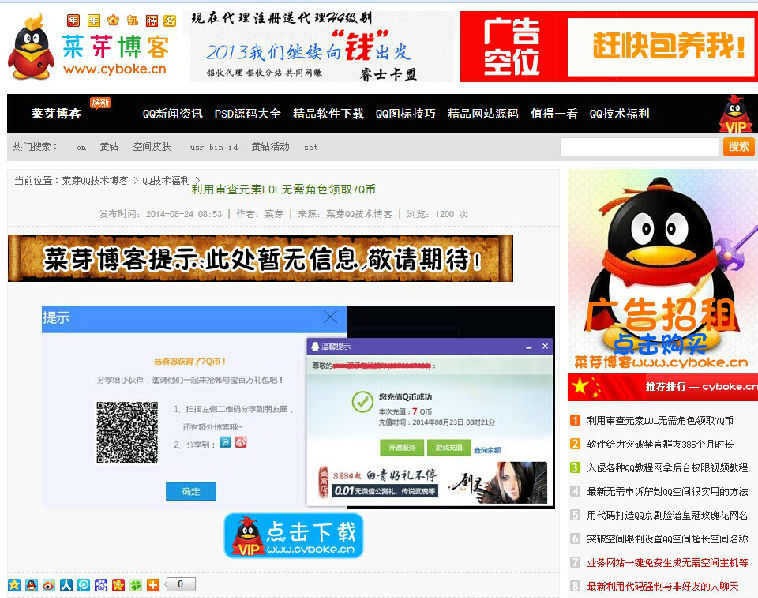Share to Sina Weibo eye icon
The width and height of the screenshot is (758, 598).
coord(49,585)
